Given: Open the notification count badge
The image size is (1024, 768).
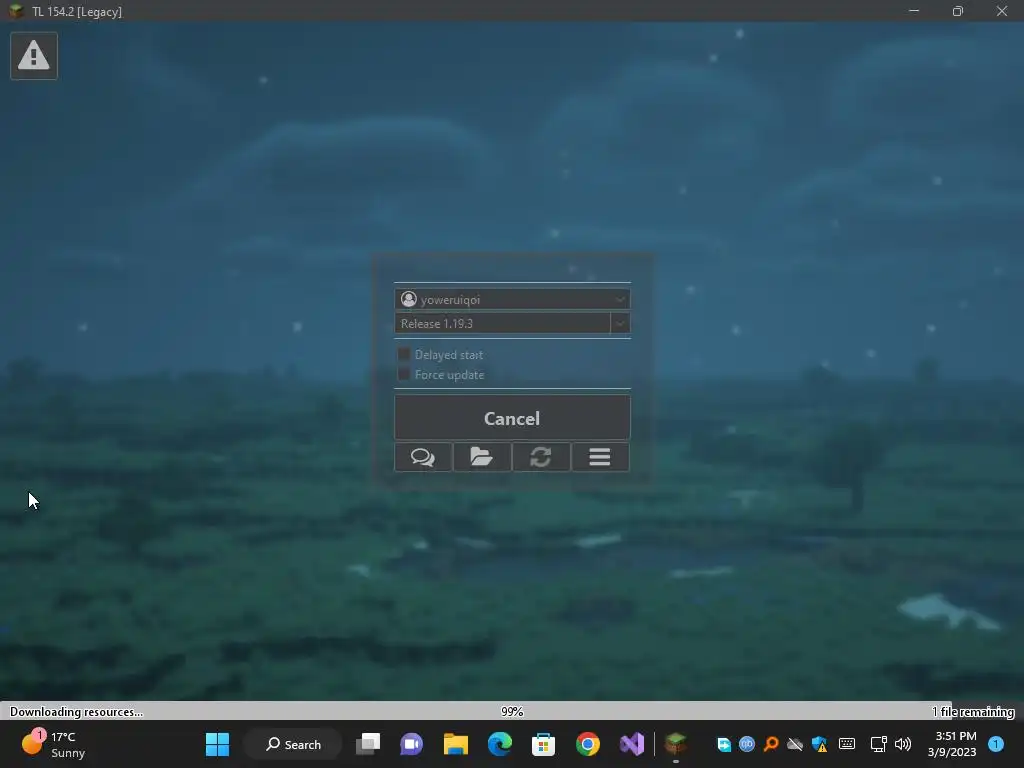Looking at the screenshot, I should (x=997, y=744).
